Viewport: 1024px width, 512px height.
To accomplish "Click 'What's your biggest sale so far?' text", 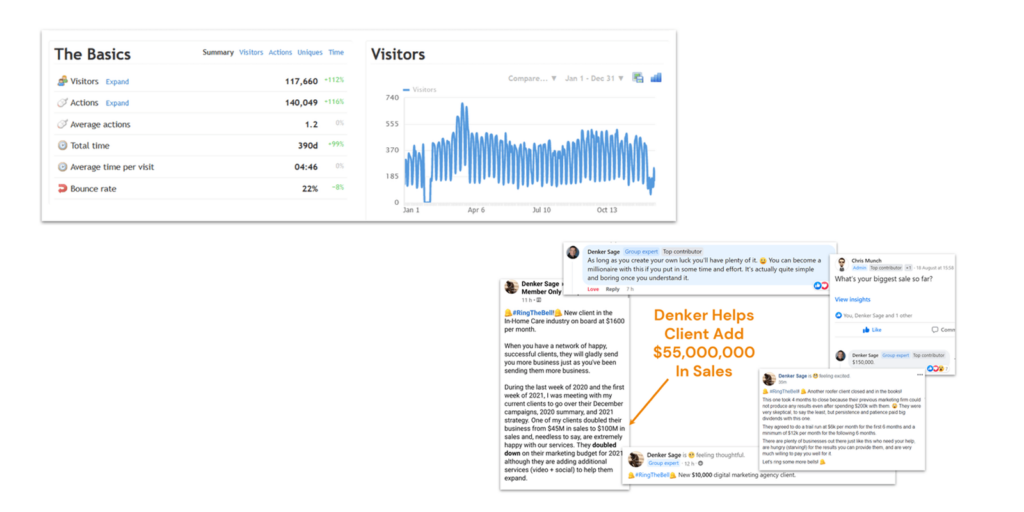I will click(883, 280).
